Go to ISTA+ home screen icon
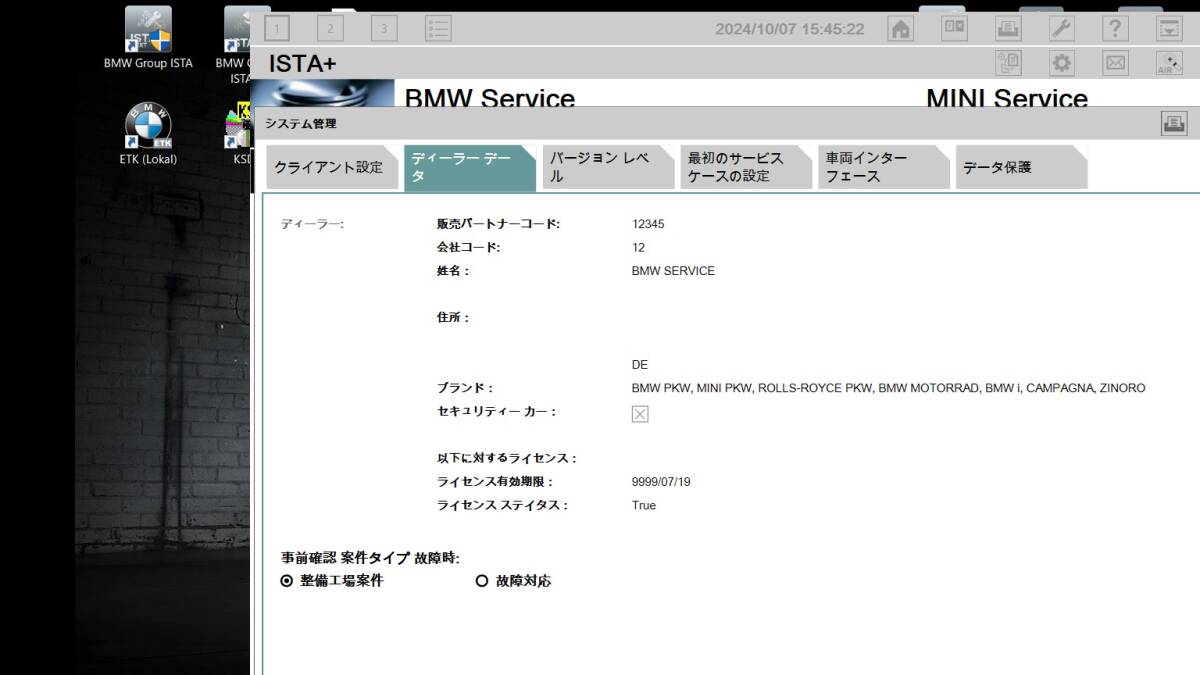1200x675 pixels. 901,29
